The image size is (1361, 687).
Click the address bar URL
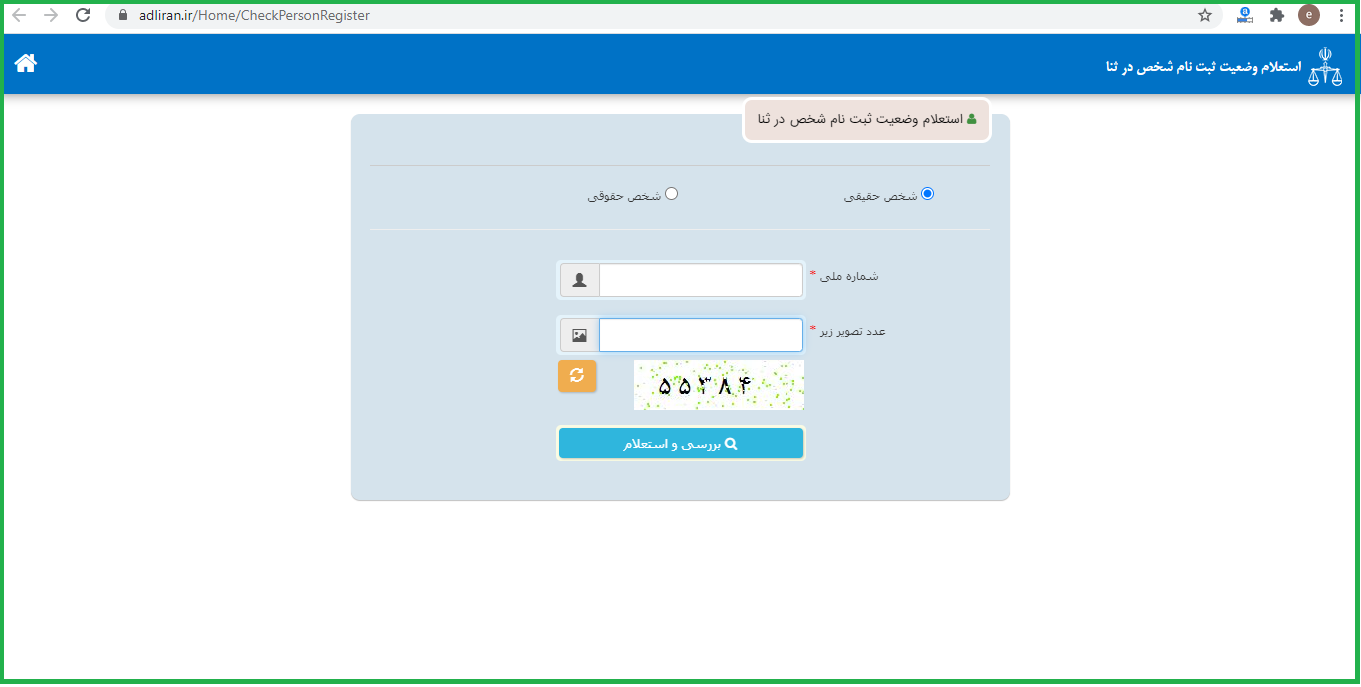255,15
